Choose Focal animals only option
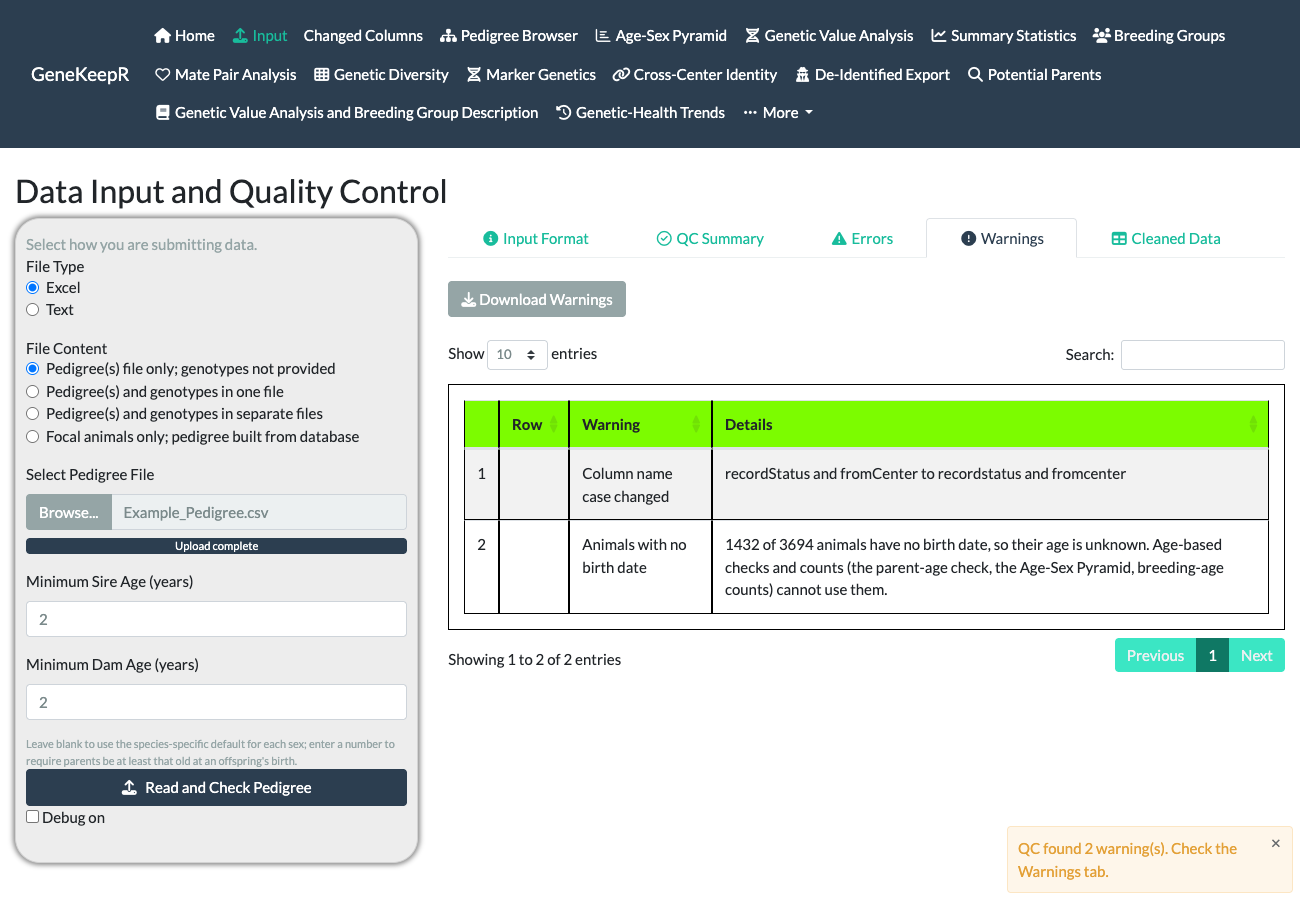The width and height of the screenshot is (1300, 900). tap(33, 437)
